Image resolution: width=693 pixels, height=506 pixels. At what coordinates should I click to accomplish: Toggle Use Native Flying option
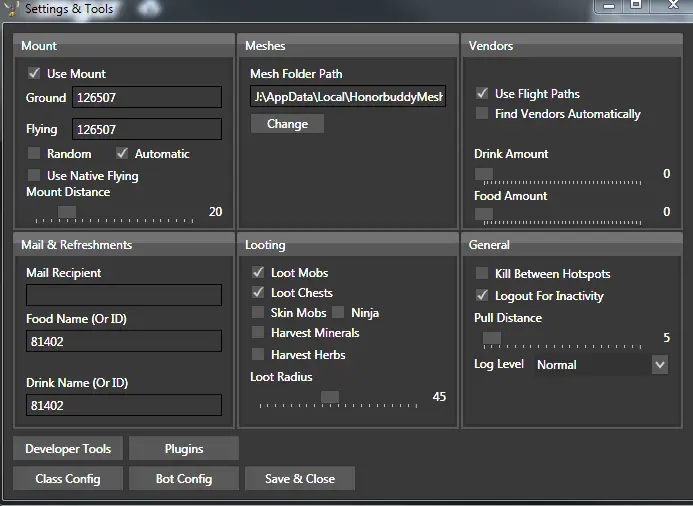[34, 176]
